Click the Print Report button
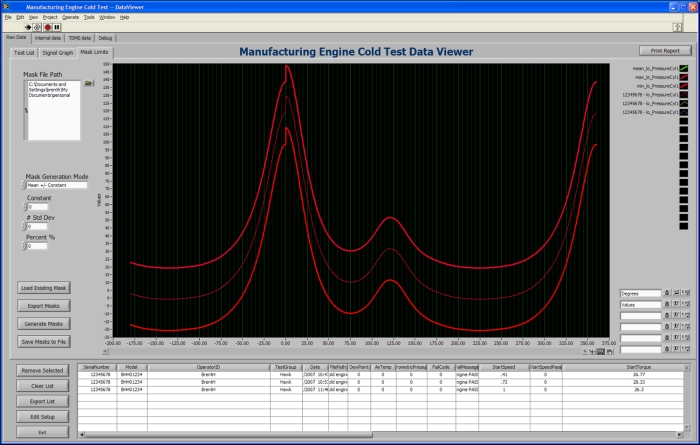 click(664, 50)
